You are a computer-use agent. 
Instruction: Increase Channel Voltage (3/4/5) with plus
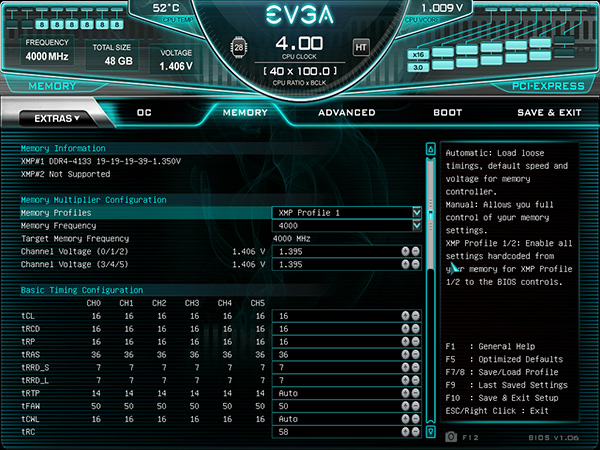(406, 264)
